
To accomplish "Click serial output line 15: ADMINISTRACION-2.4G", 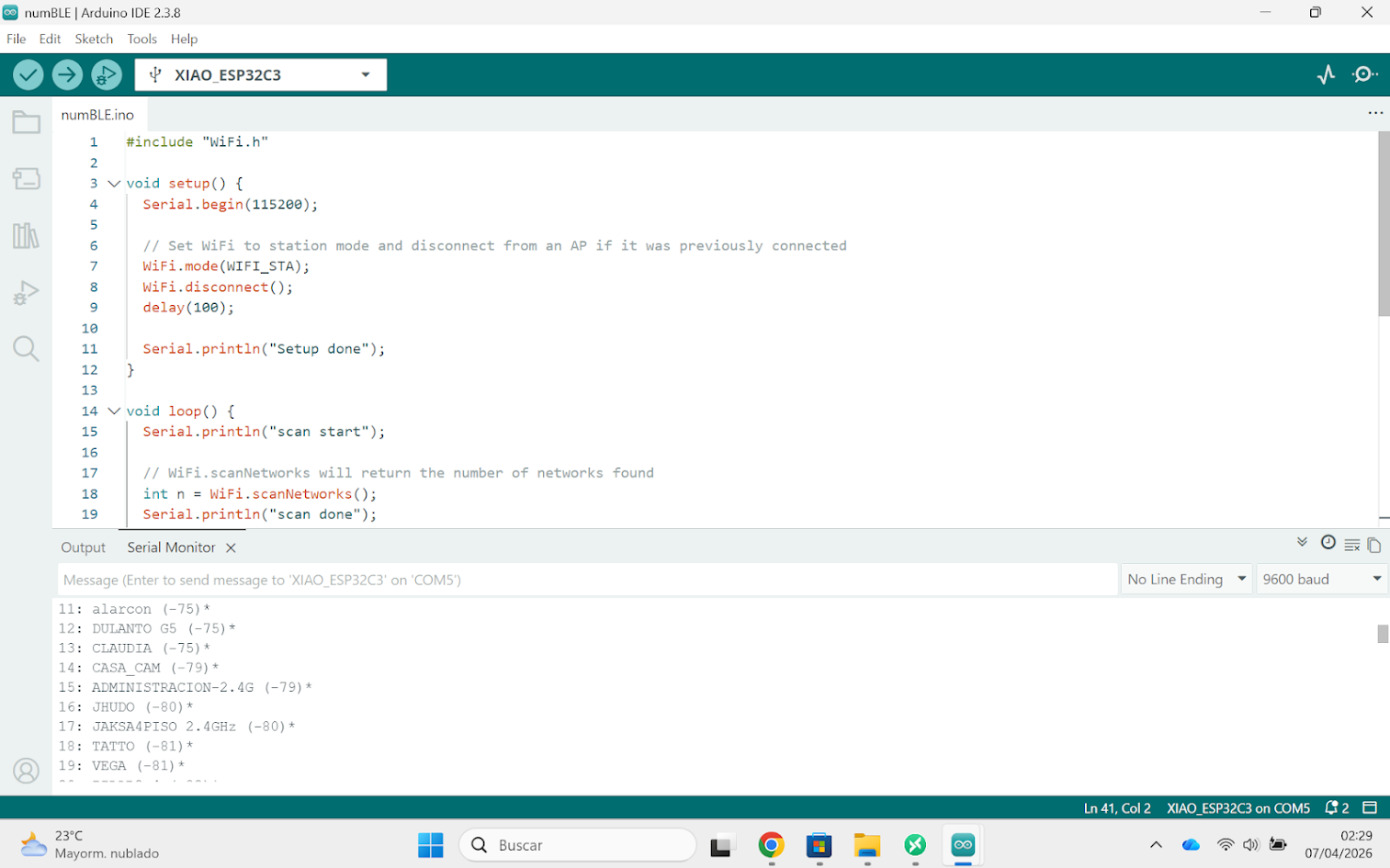I will 186,687.
